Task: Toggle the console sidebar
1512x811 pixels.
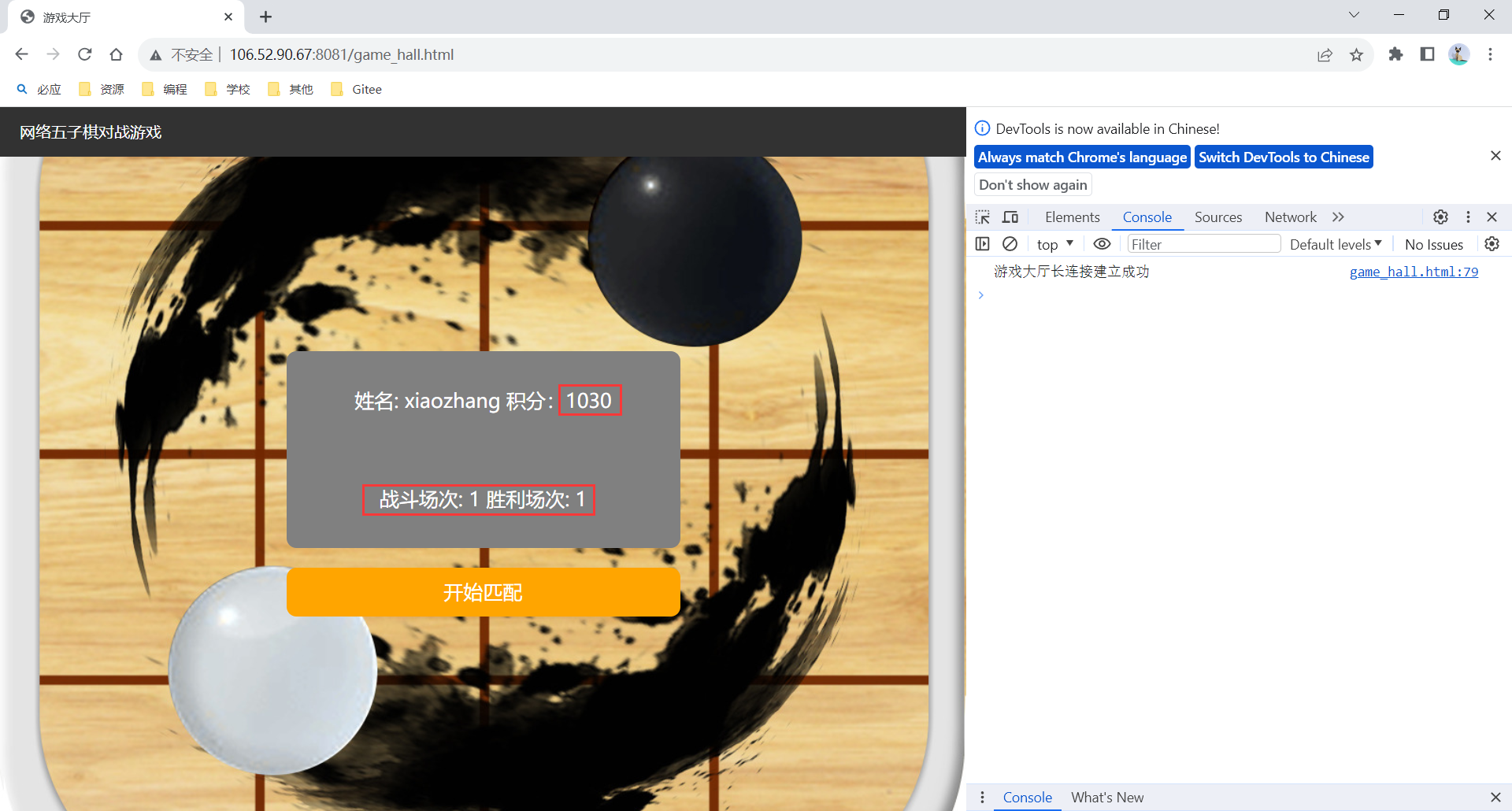Action: coord(982,244)
